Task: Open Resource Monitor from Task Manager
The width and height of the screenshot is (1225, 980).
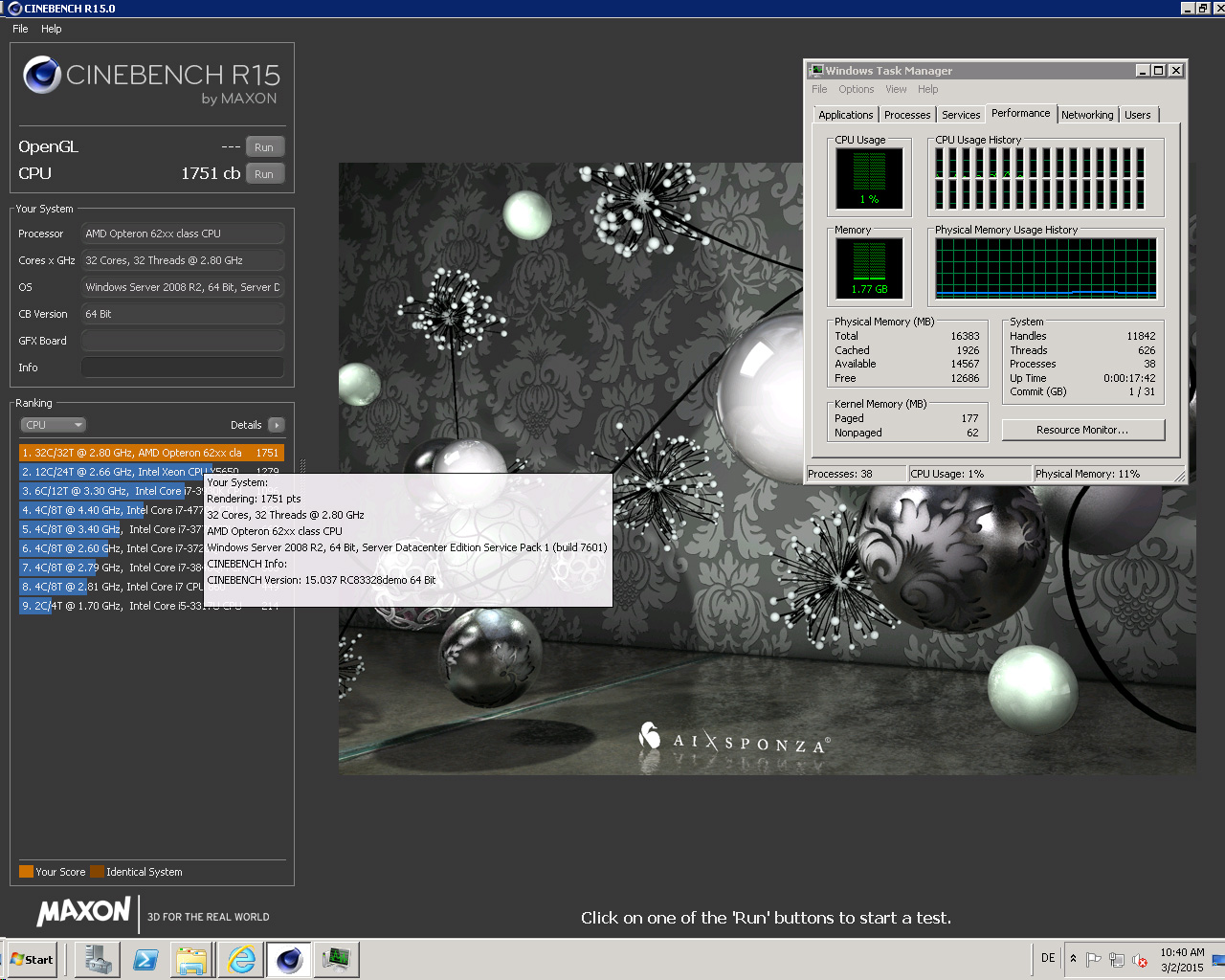Action: pos(1082,430)
